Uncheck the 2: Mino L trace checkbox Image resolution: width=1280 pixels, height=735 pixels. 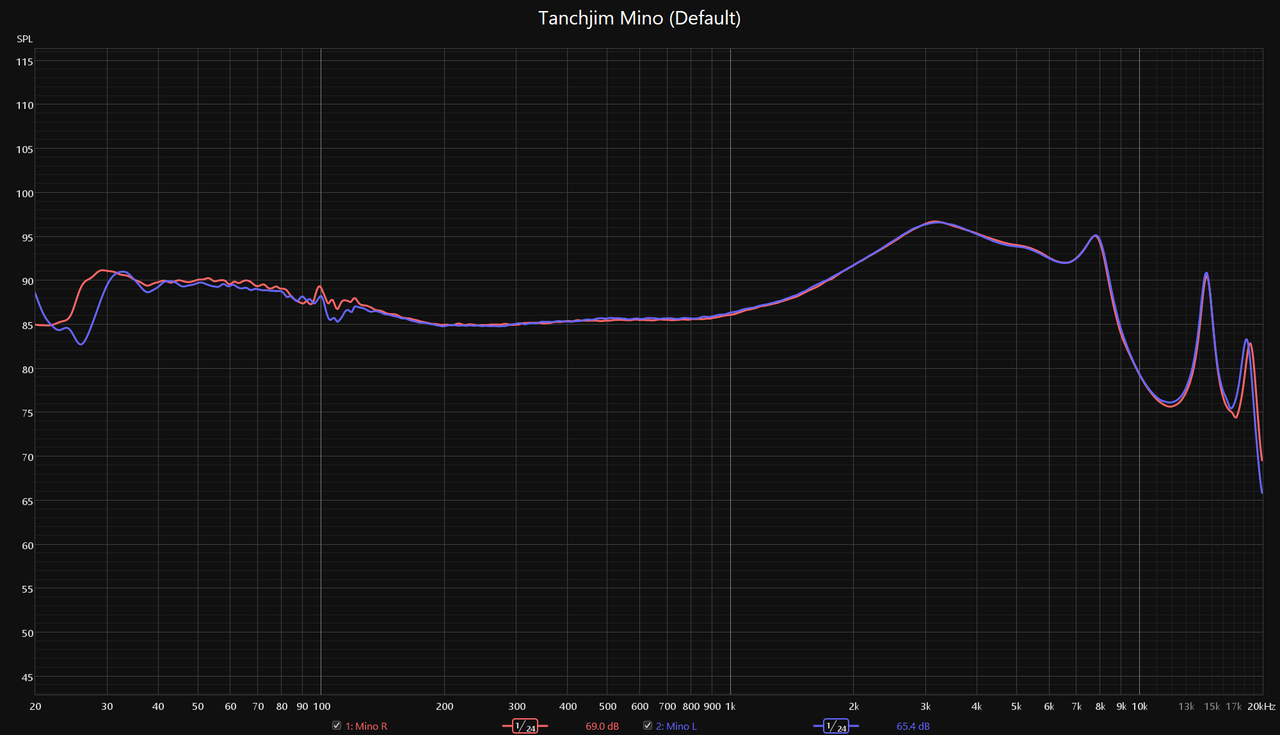pyautogui.click(x=647, y=726)
